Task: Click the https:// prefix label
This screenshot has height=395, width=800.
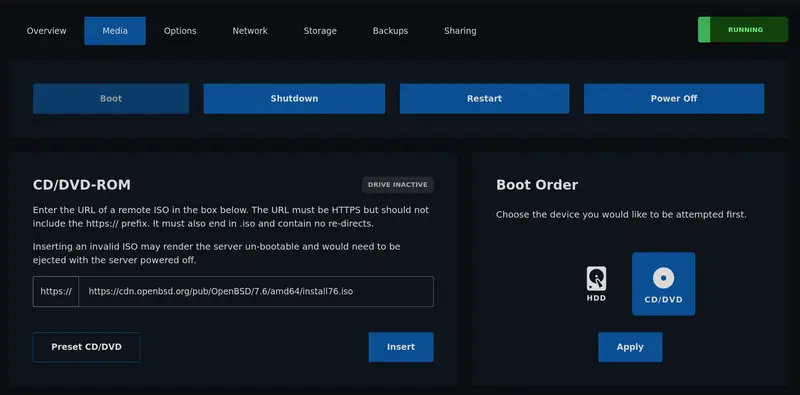Action: click(56, 291)
